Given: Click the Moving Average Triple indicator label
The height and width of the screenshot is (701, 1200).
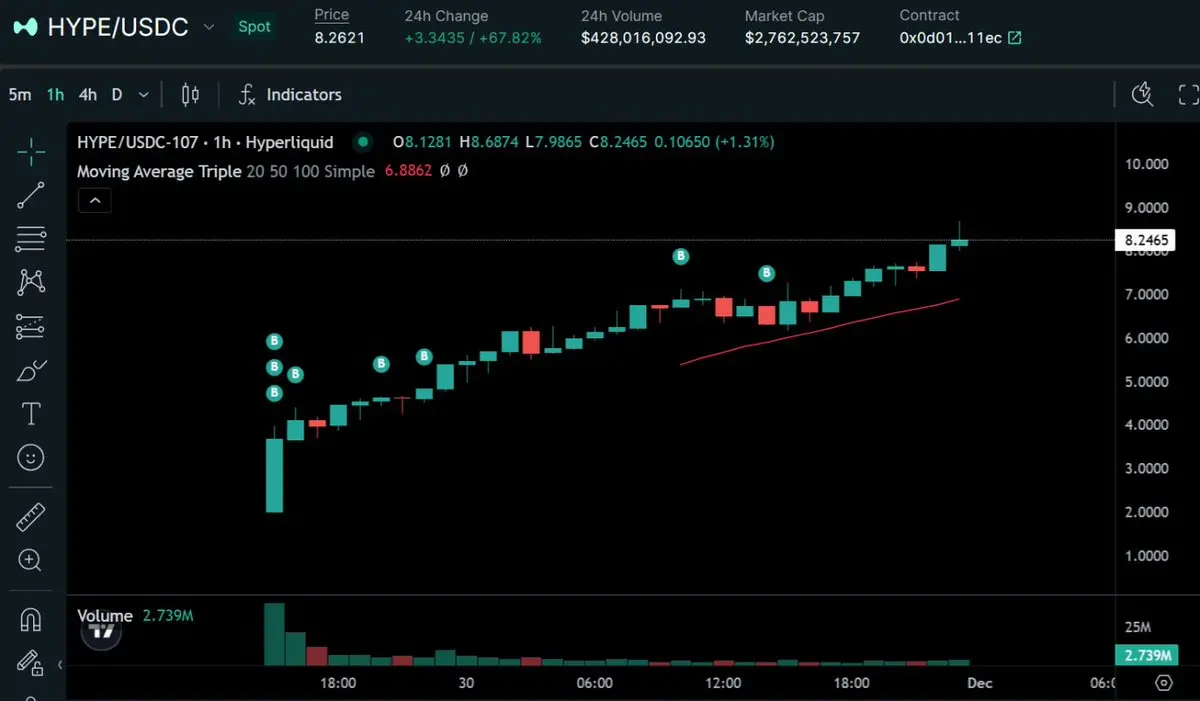Looking at the screenshot, I should [159, 171].
